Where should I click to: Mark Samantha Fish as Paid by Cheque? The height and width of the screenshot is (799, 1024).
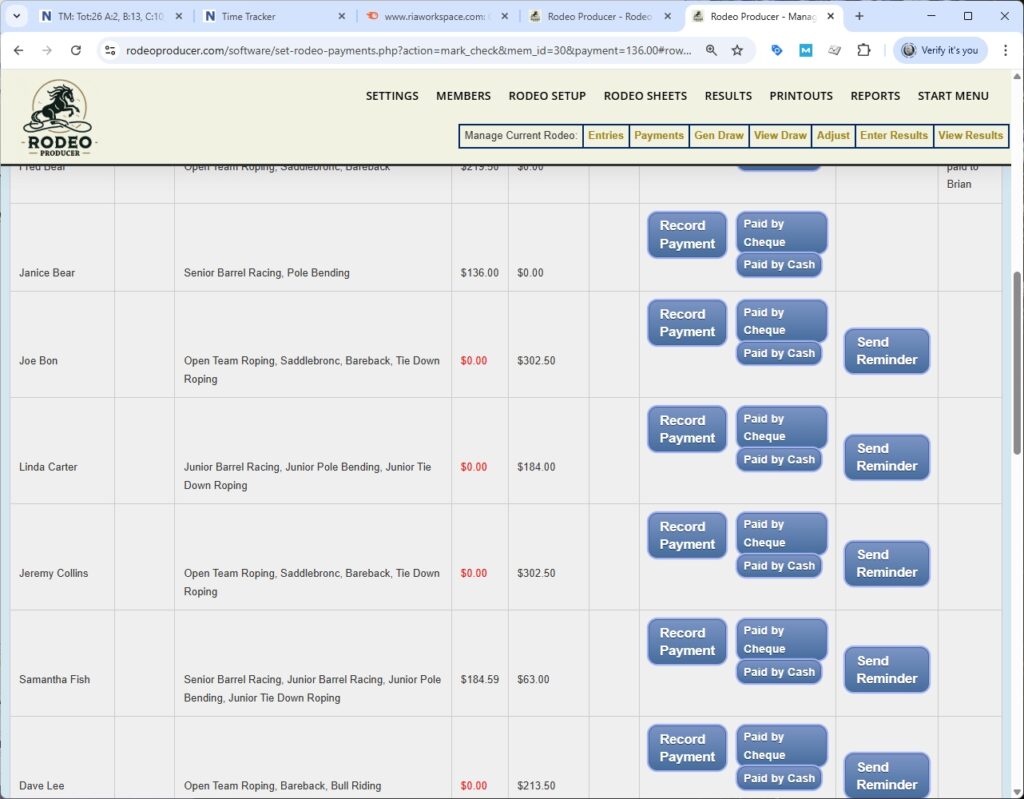pos(781,639)
